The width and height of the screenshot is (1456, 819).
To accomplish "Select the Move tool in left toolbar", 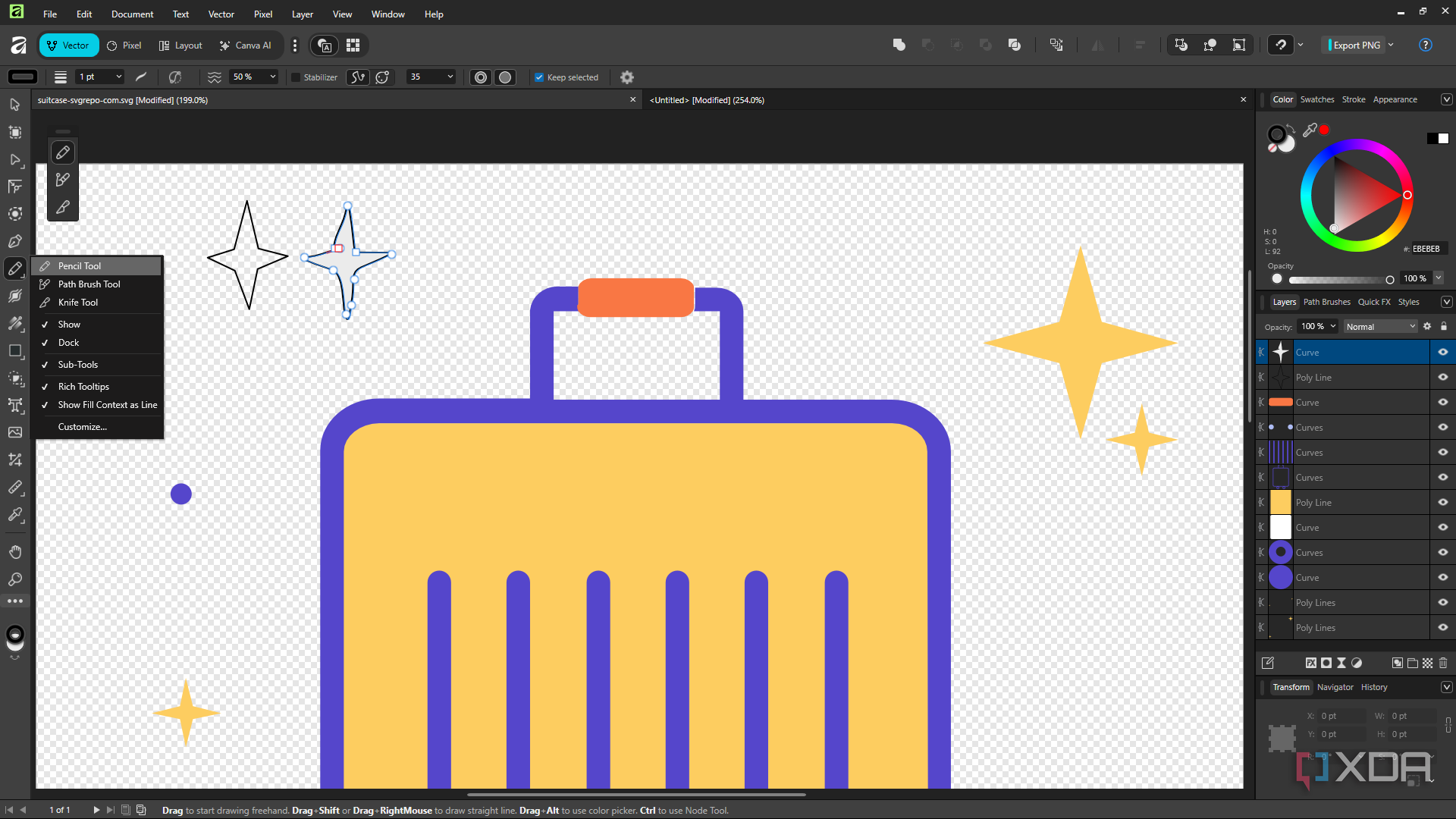I will click(14, 105).
